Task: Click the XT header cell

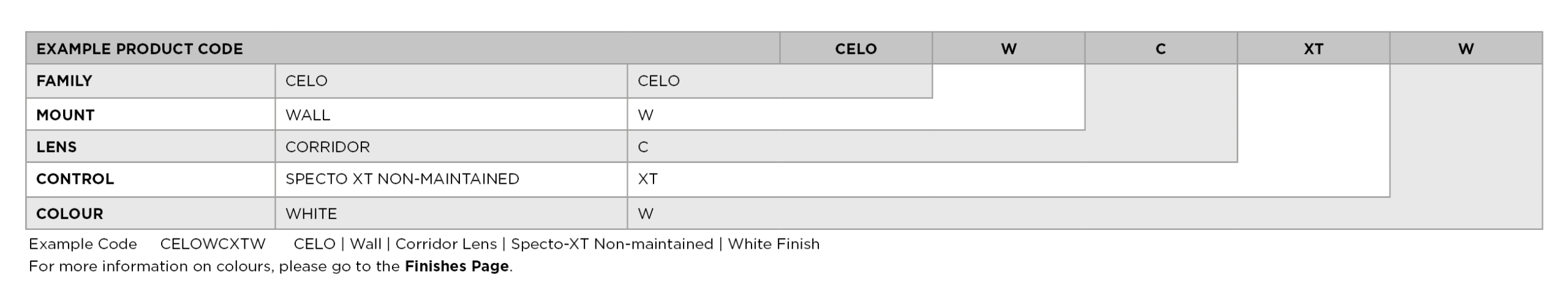Action: pos(1313,49)
